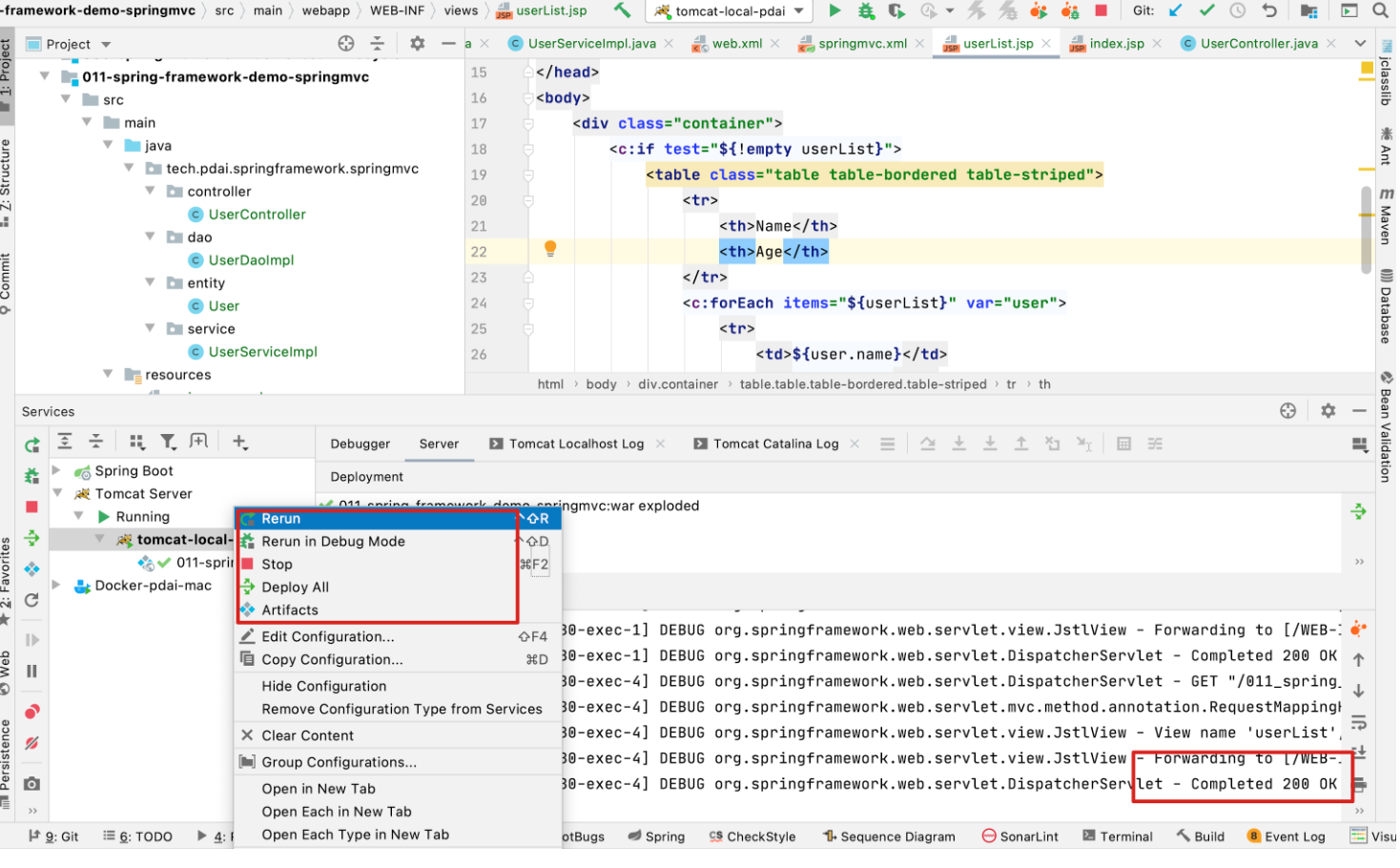Run the tomcat-local-pdai configuration

point(835,10)
